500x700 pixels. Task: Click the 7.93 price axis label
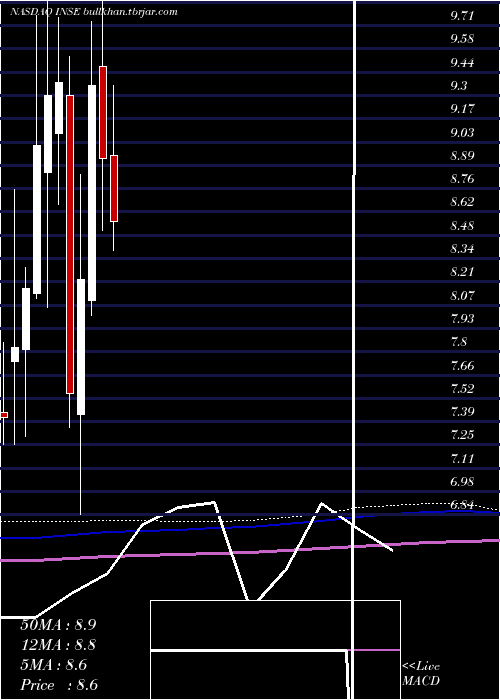pyautogui.click(x=462, y=319)
